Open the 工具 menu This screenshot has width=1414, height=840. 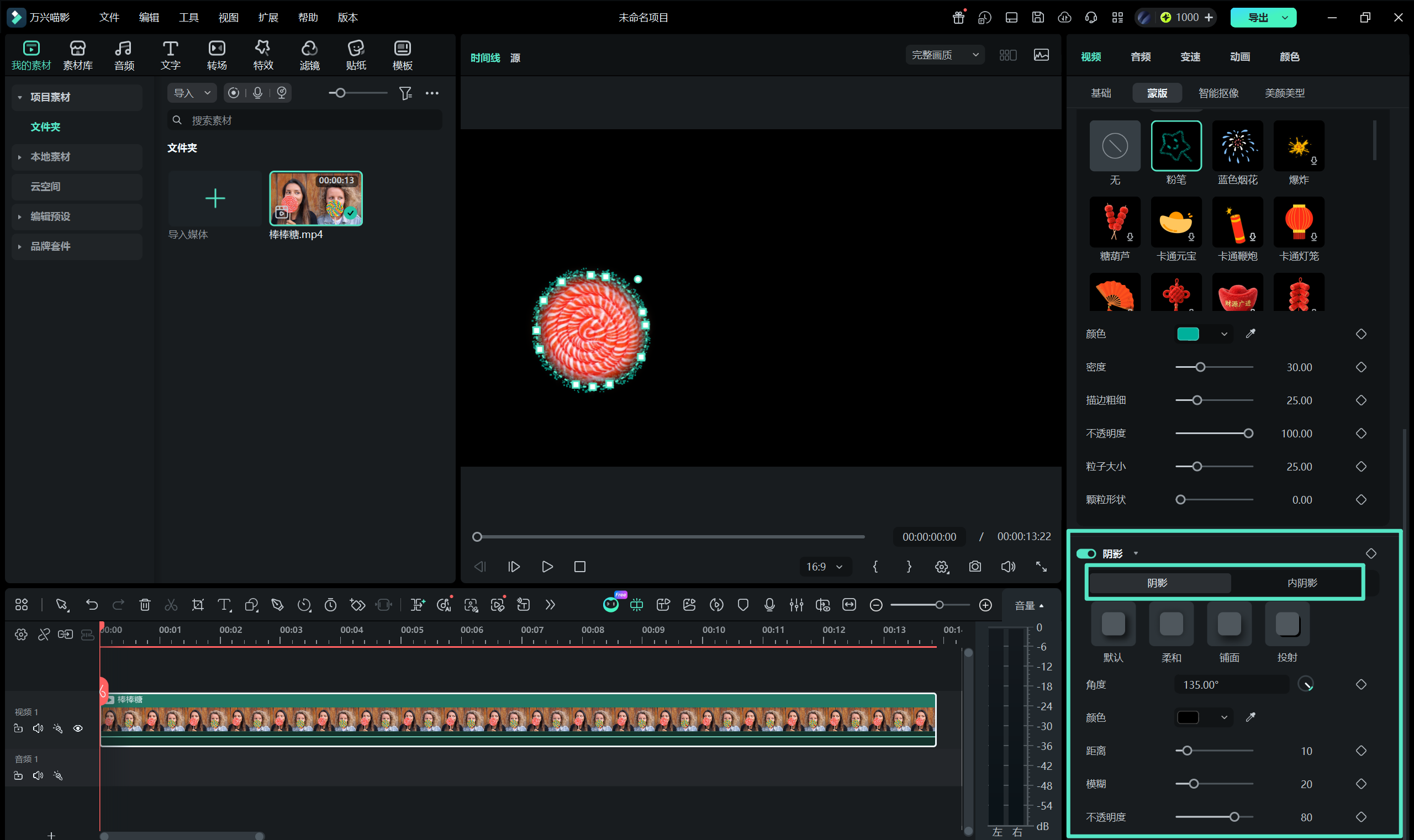[x=189, y=18]
